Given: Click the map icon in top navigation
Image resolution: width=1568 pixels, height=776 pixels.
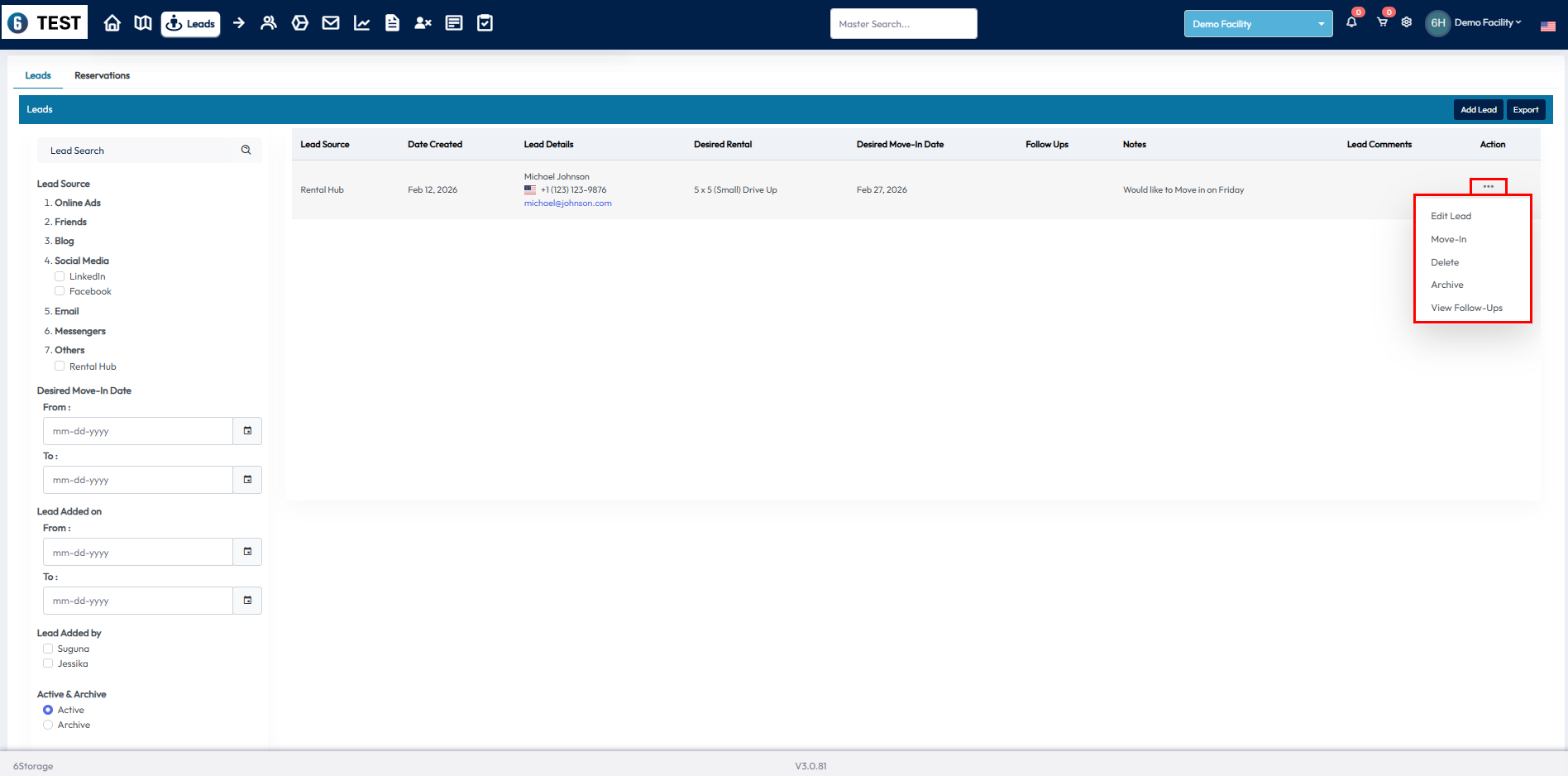Looking at the screenshot, I should (143, 23).
